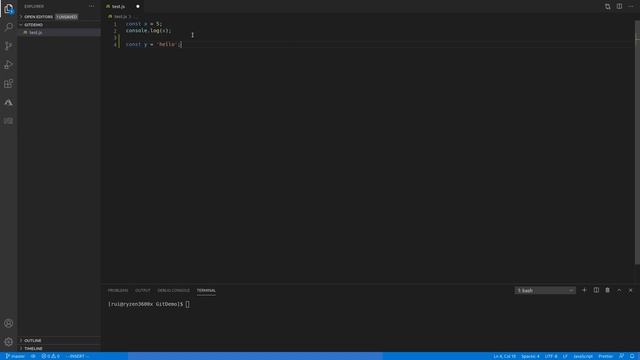The height and width of the screenshot is (360, 640).
Task: Open errors and warnings status item
Action: coord(50,356)
